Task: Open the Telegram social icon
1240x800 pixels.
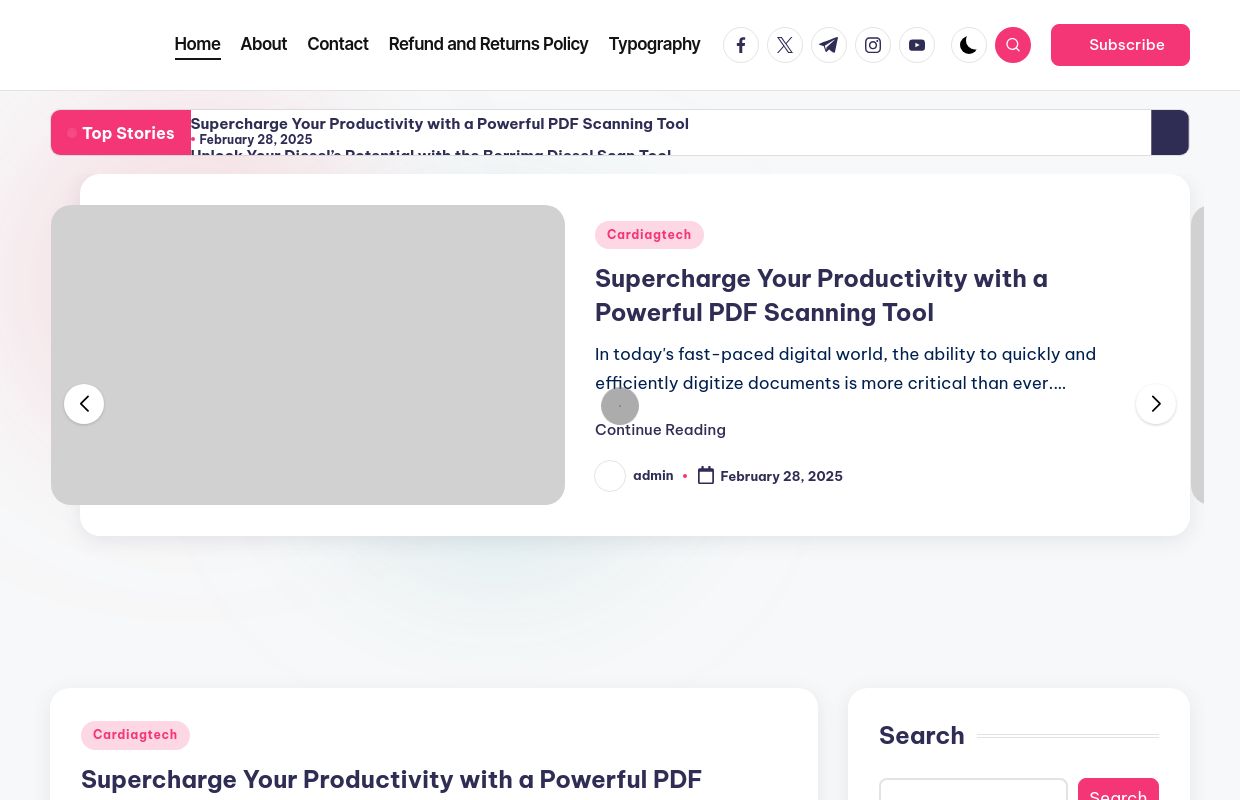Action: click(829, 45)
